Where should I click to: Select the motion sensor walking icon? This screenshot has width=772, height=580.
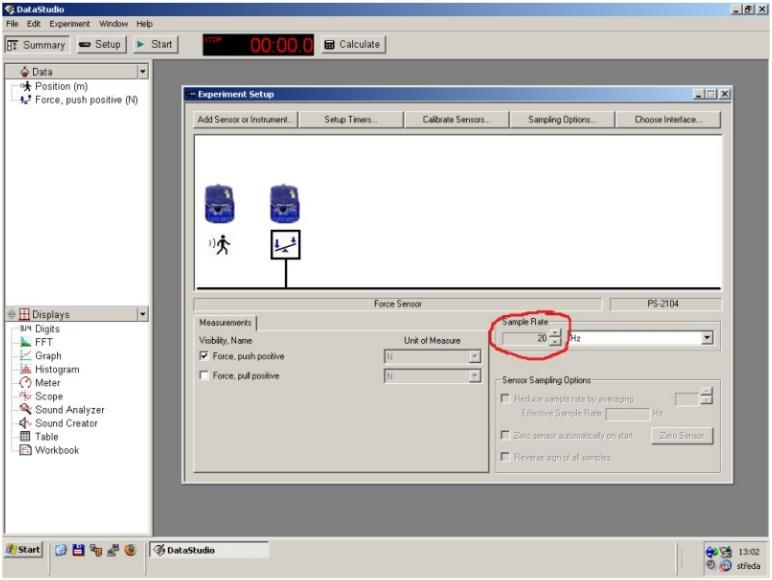click(220, 245)
